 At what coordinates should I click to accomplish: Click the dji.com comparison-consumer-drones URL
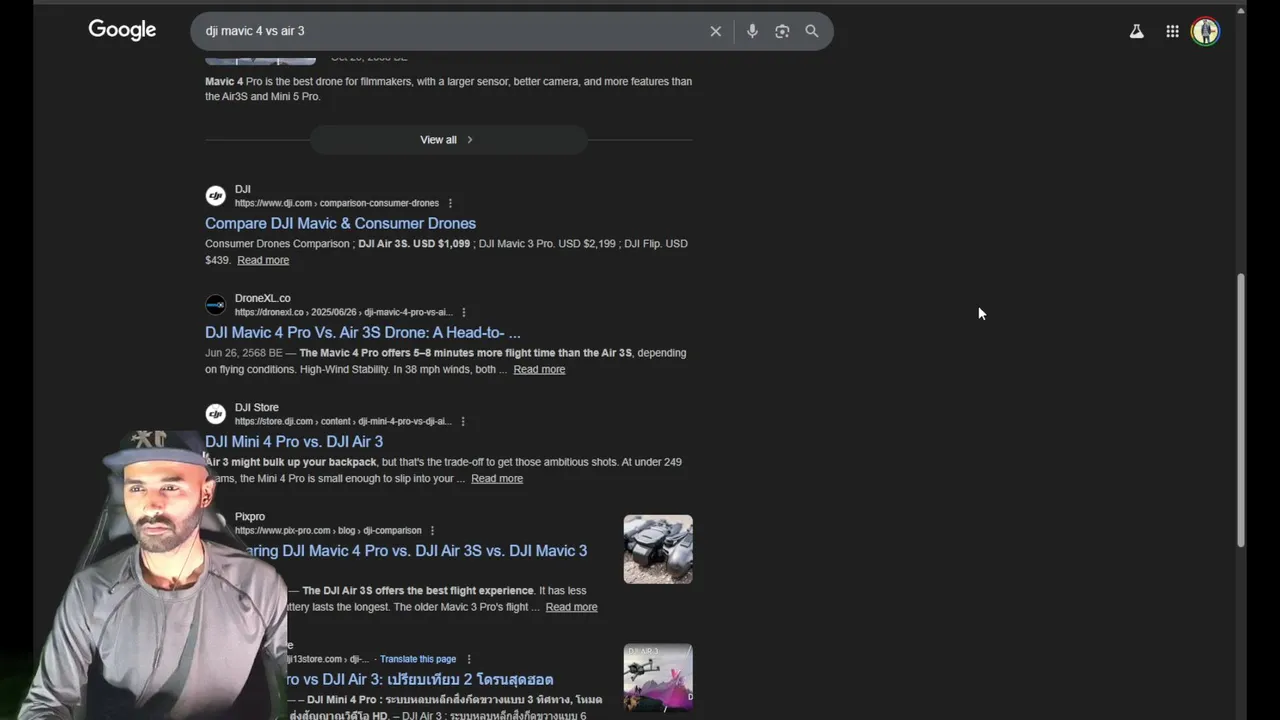[337, 203]
